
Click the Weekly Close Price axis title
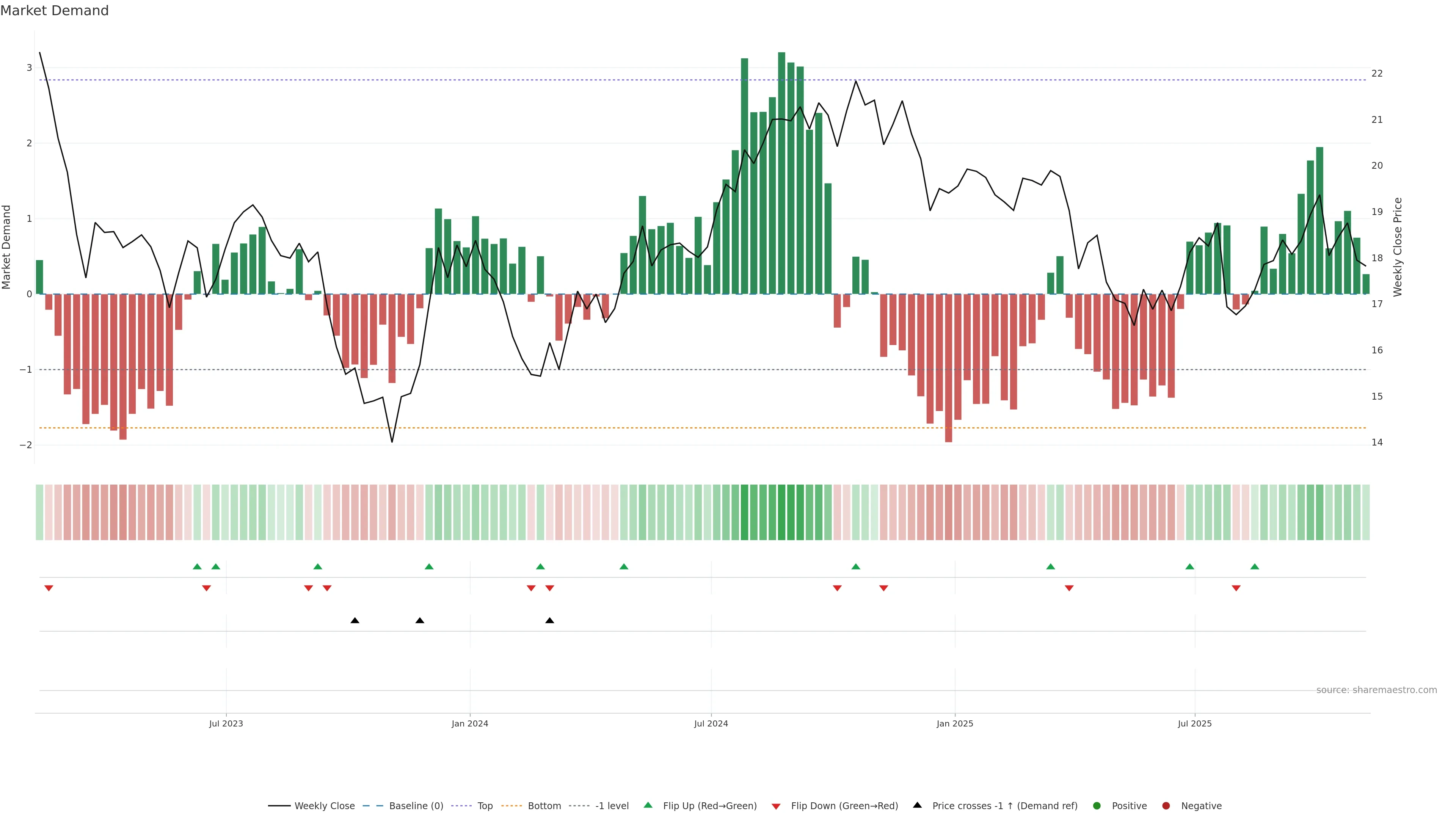[1397, 247]
